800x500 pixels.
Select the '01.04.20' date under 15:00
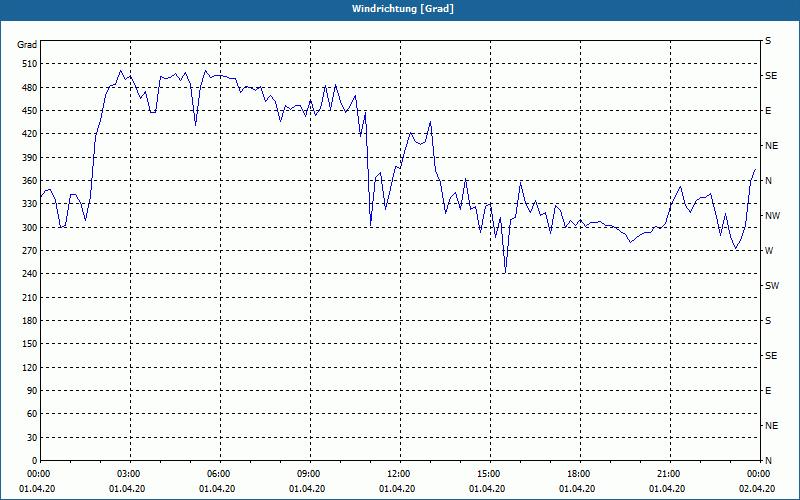487,489
